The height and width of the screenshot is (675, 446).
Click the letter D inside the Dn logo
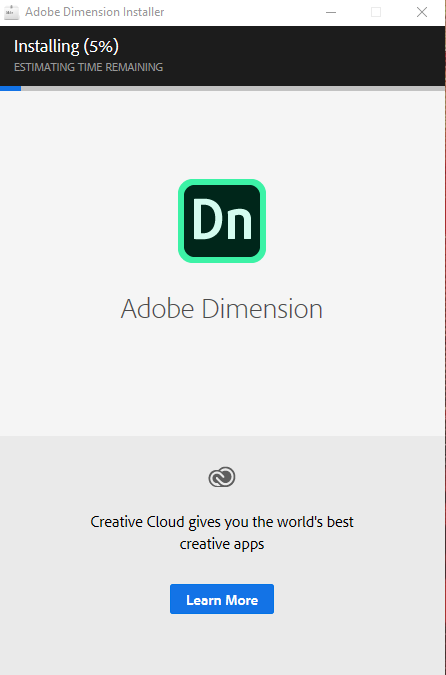pyautogui.click(x=207, y=219)
